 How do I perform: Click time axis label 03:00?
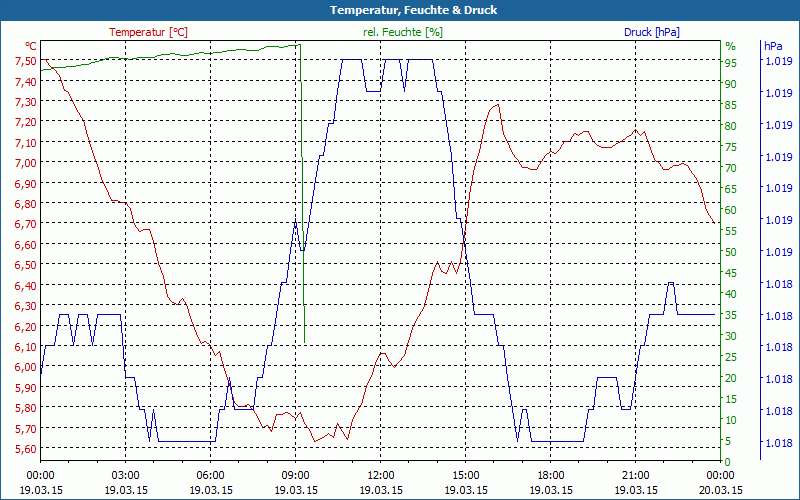tap(126, 476)
